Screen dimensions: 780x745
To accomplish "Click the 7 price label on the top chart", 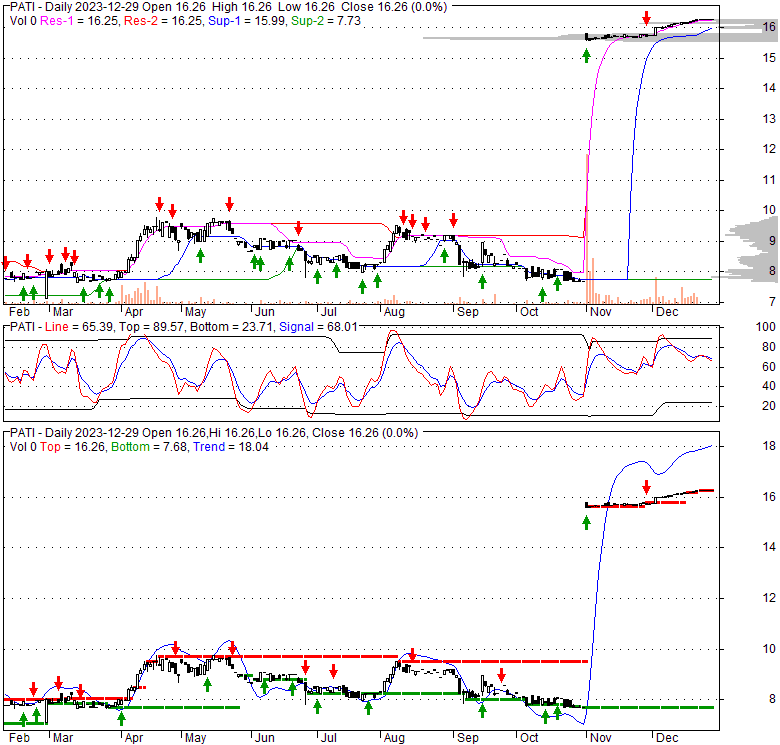I will (x=772, y=301).
